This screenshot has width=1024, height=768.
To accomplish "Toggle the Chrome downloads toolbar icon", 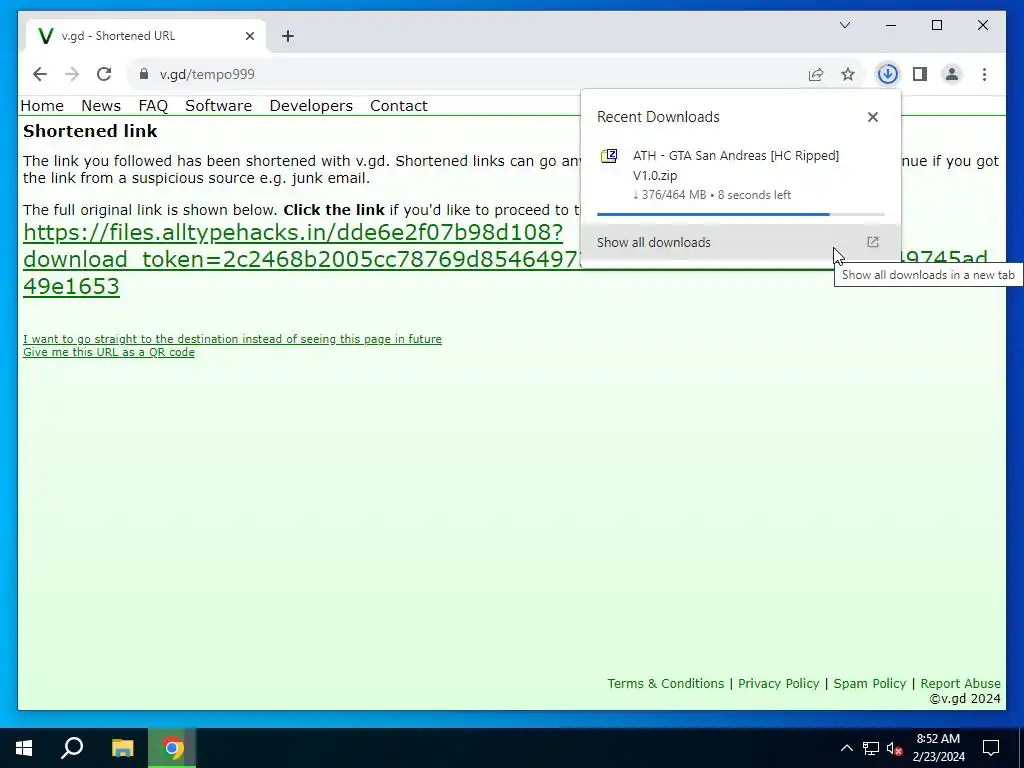I will coord(888,74).
